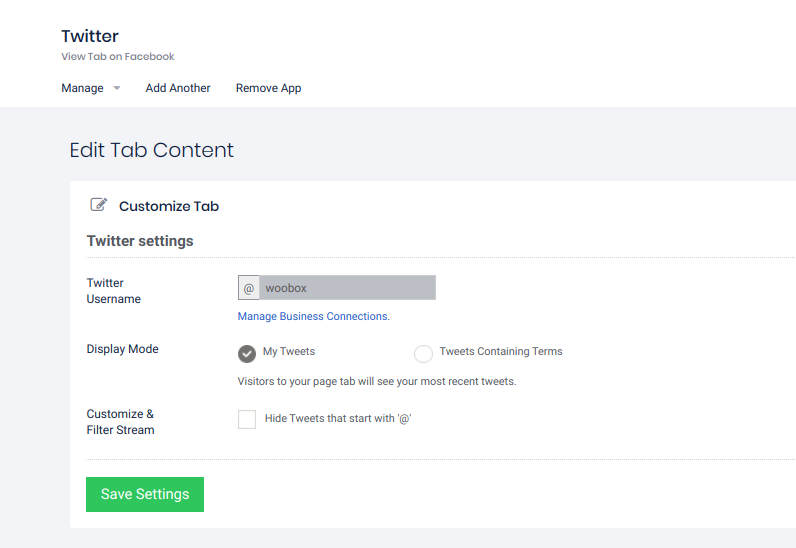Image resolution: width=796 pixels, height=548 pixels.
Task: Open the Manage menu
Action: click(83, 88)
